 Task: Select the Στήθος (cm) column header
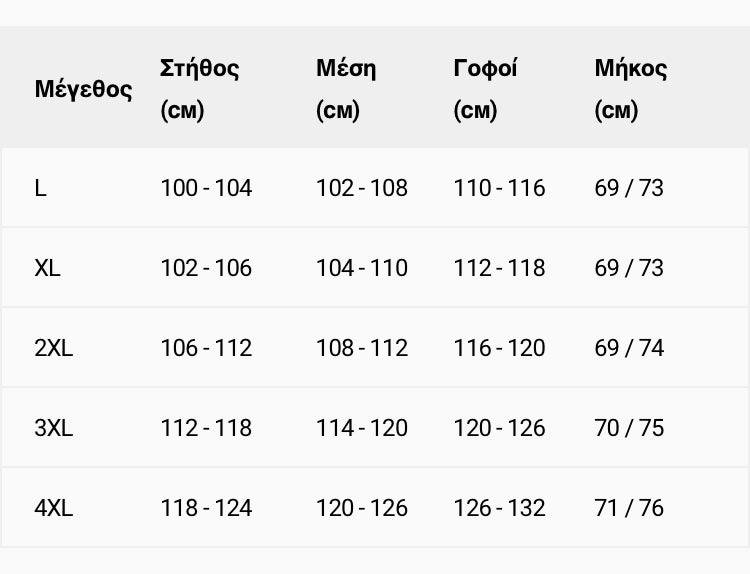[199, 89]
